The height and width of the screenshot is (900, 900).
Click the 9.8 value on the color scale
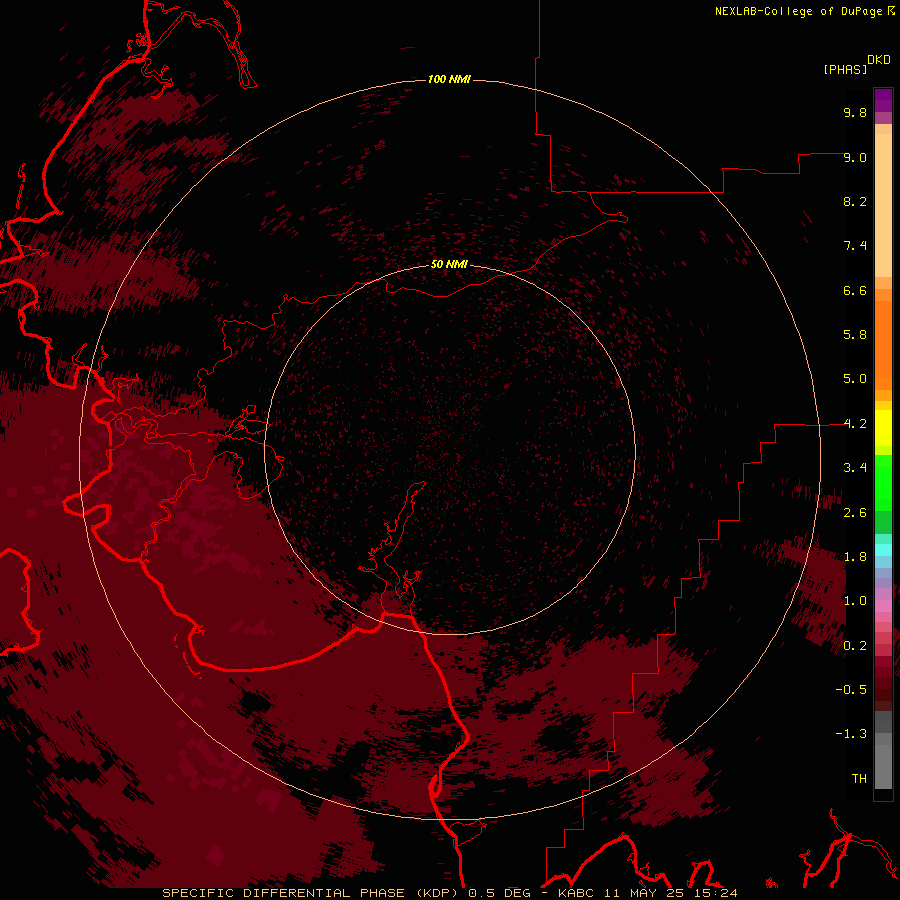[855, 112]
